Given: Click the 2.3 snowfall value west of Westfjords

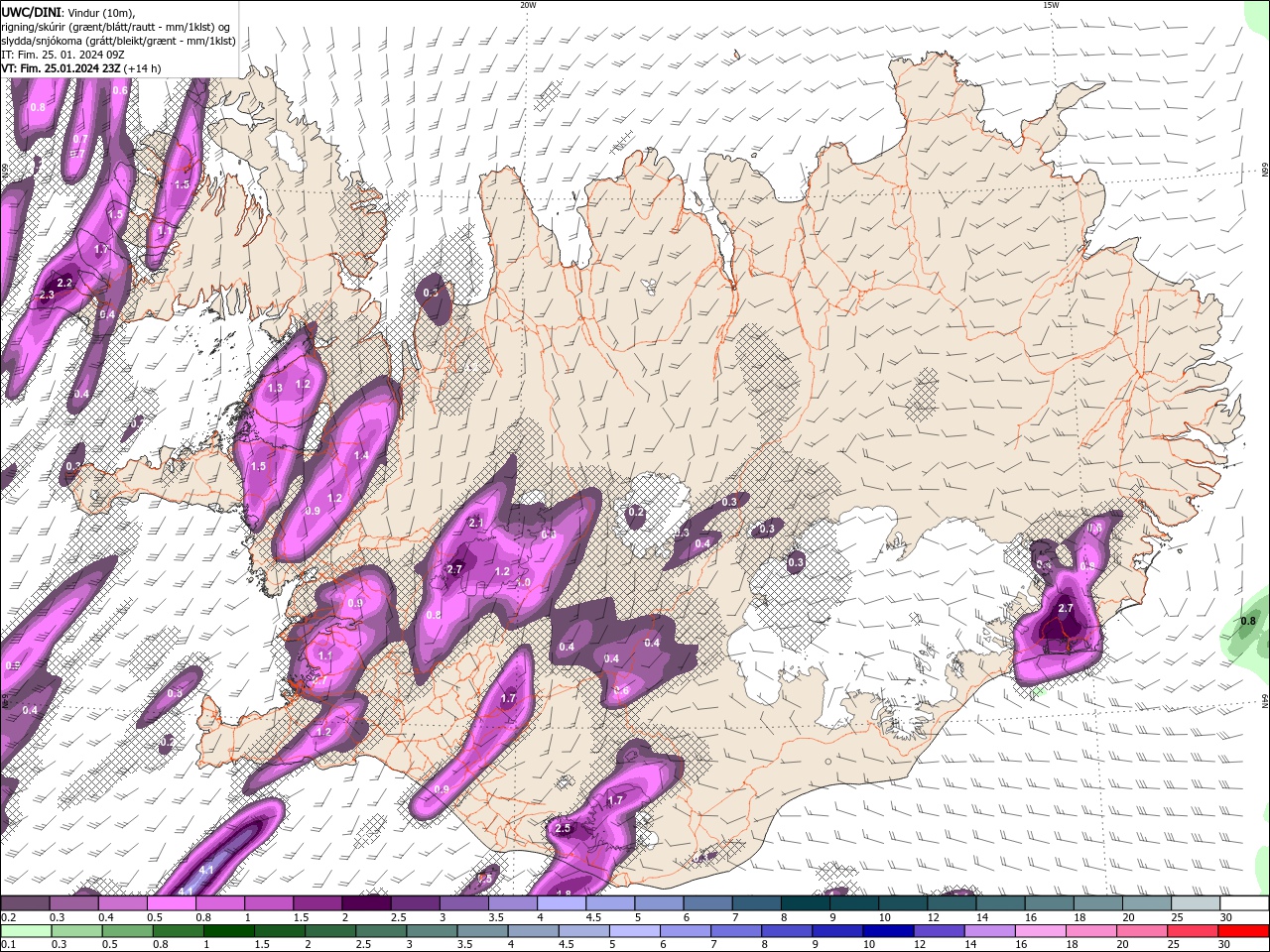Looking at the screenshot, I should (x=47, y=296).
